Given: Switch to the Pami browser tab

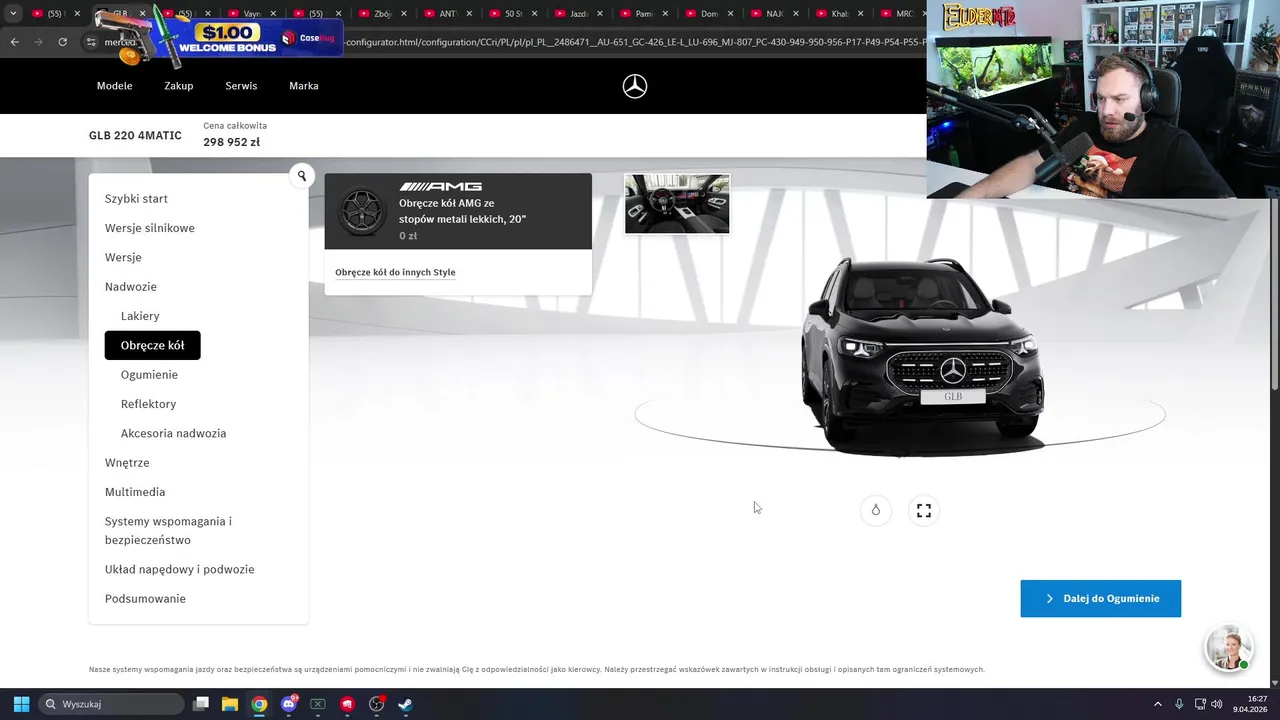Looking at the screenshot, I should (x=643, y=14).
